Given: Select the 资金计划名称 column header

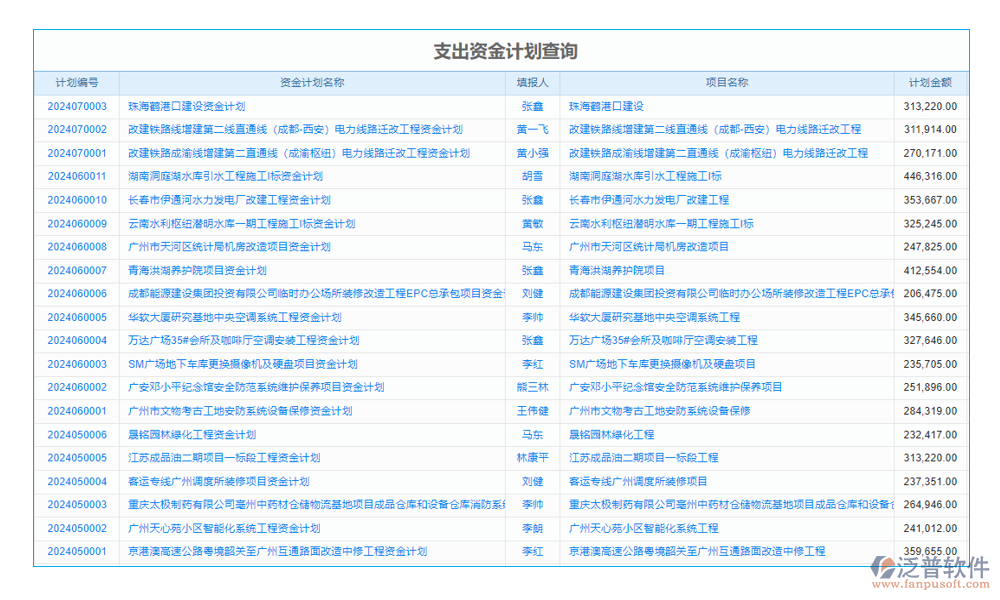Looking at the screenshot, I should pos(313,83).
